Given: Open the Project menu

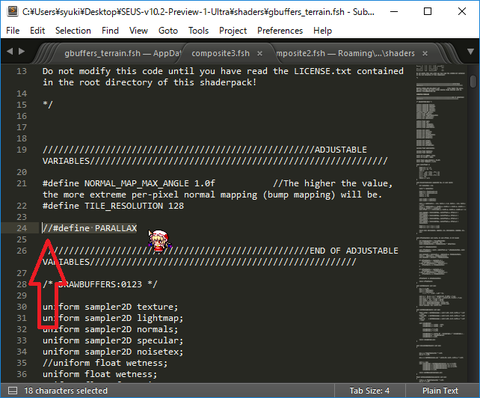Looking at the screenshot, I should point(233,31).
